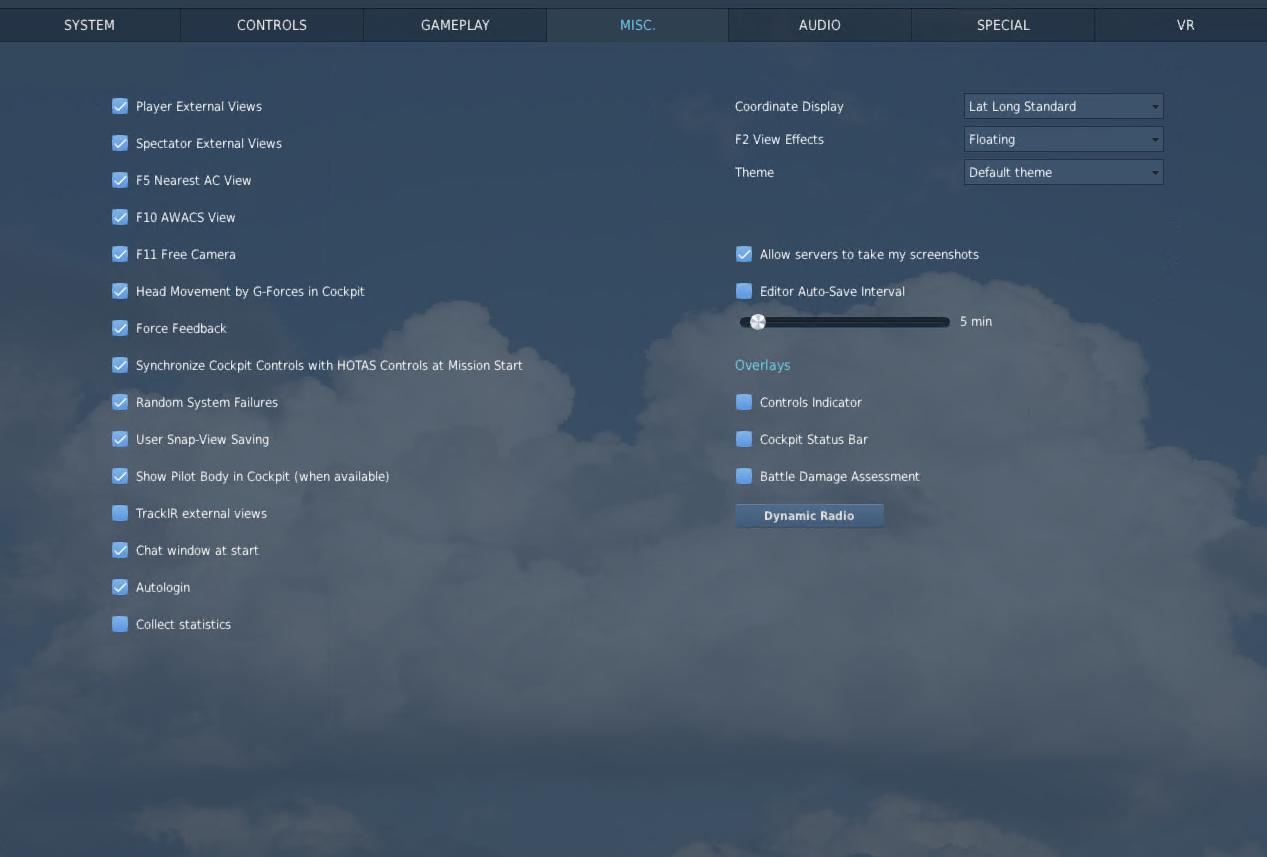The width and height of the screenshot is (1267, 857).
Task: Disable F5 Nearest AC View
Action: coord(120,180)
